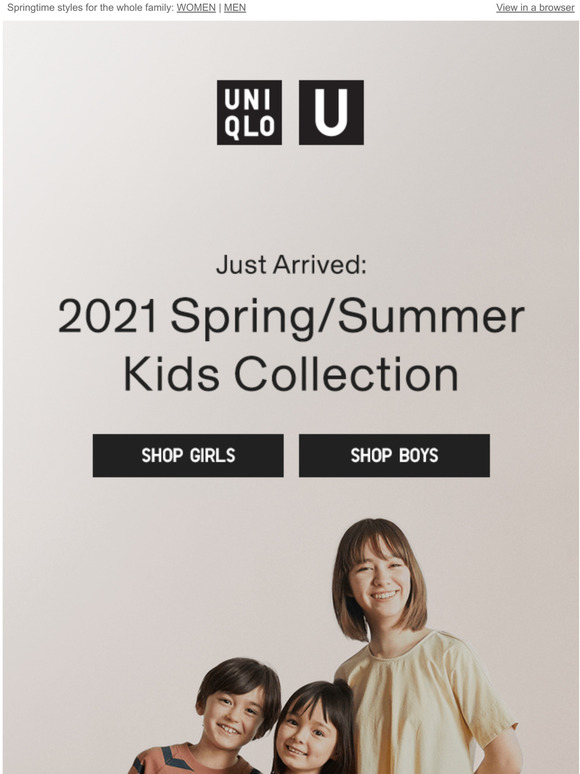This screenshot has height=774, width=580.
Task: Click the tall girl's smiling face
Action: [x=379, y=582]
